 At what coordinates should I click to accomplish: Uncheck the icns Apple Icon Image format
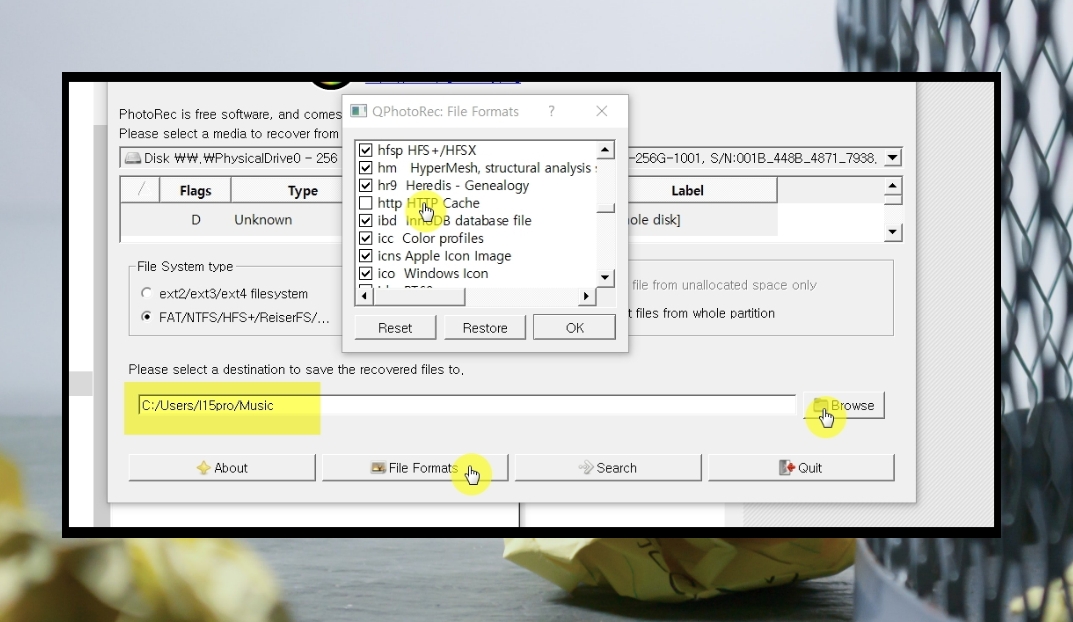365,256
